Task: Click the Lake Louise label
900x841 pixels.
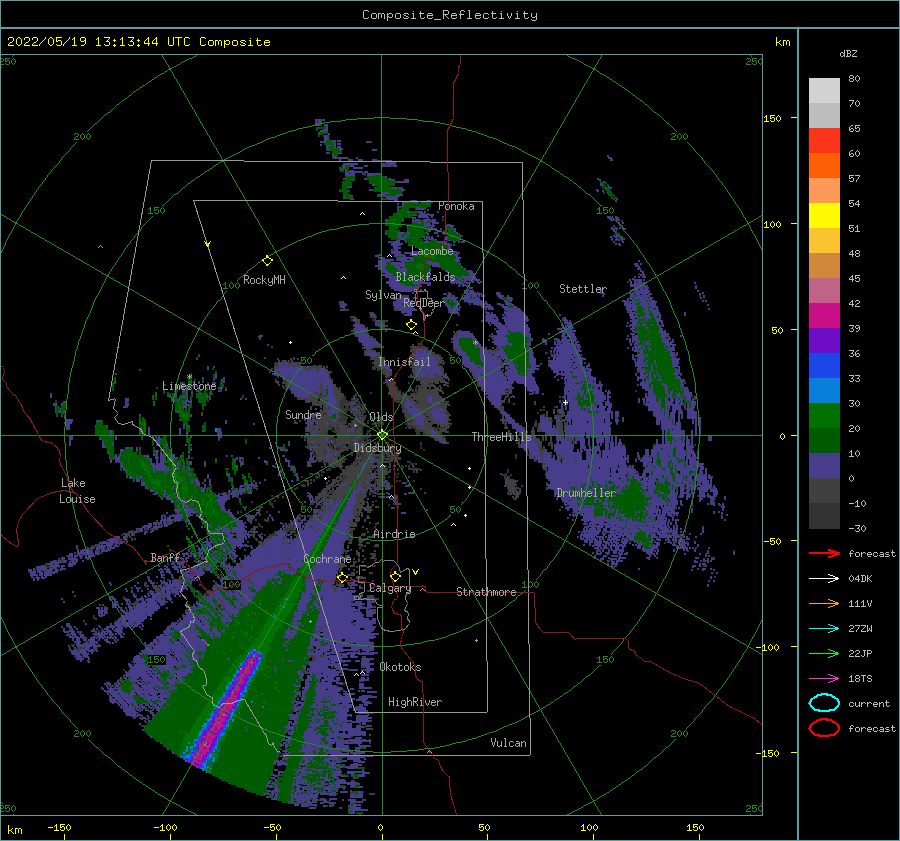Action: [77, 491]
